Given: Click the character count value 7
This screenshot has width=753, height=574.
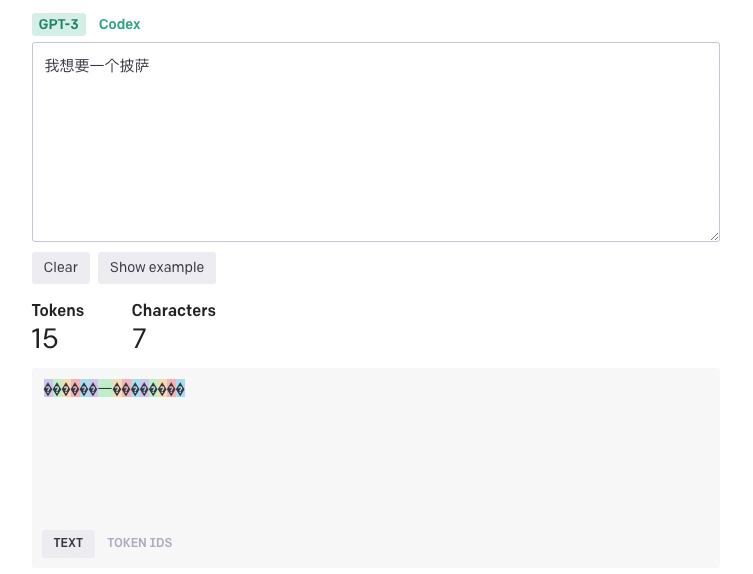Looking at the screenshot, I should point(139,339).
